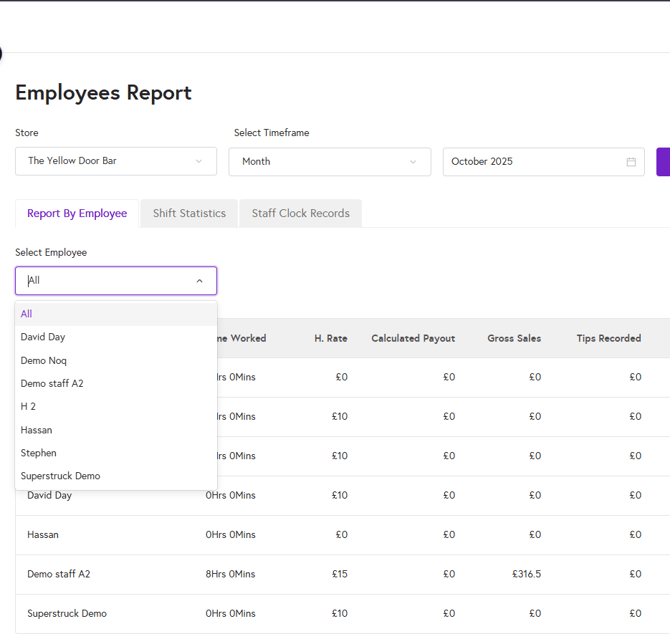Pick Stephen from the employee dropdown
The height and width of the screenshot is (634, 670).
pyautogui.click(x=39, y=453)
